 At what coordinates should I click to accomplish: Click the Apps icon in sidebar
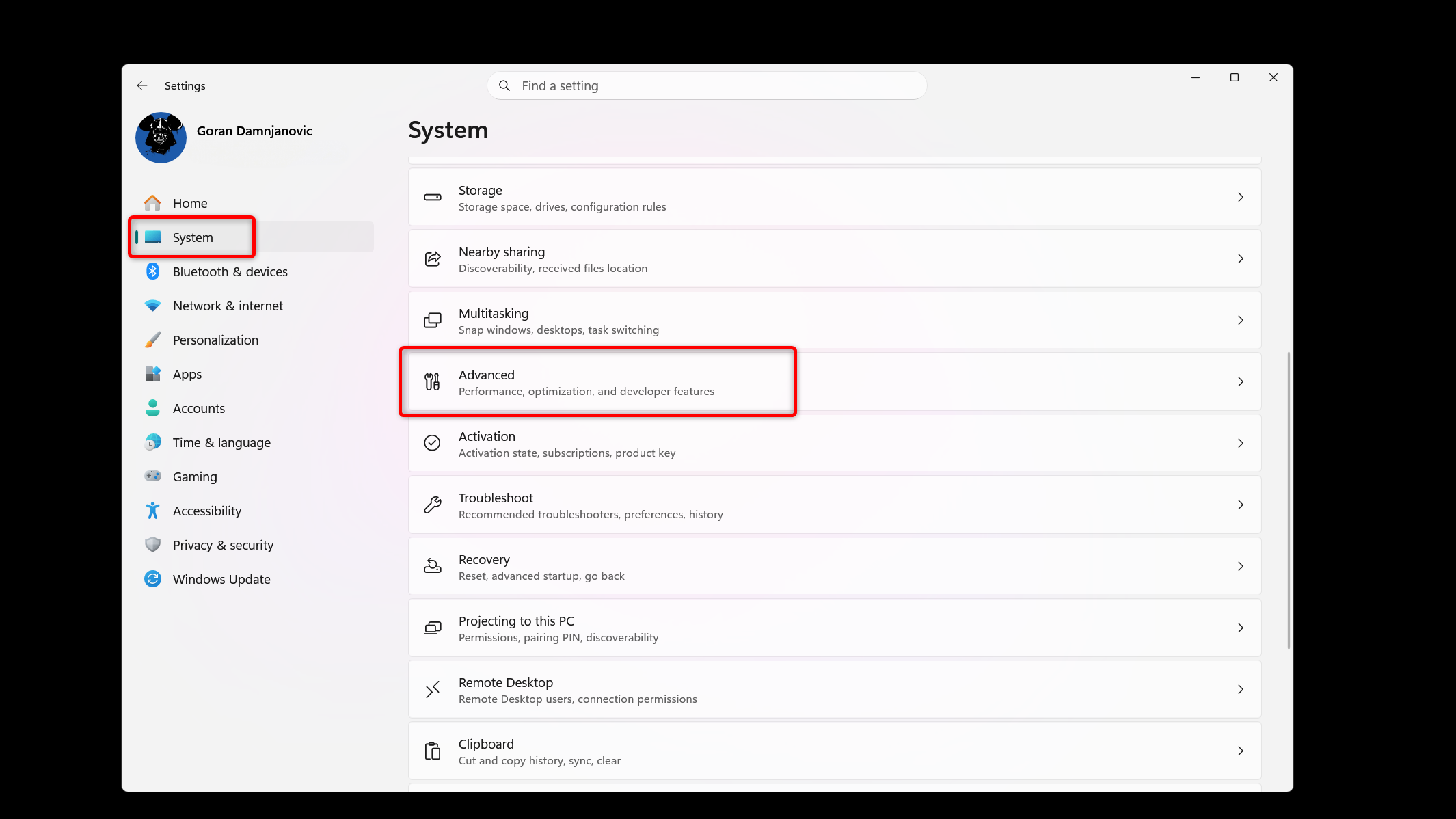(x=152, y=374)
